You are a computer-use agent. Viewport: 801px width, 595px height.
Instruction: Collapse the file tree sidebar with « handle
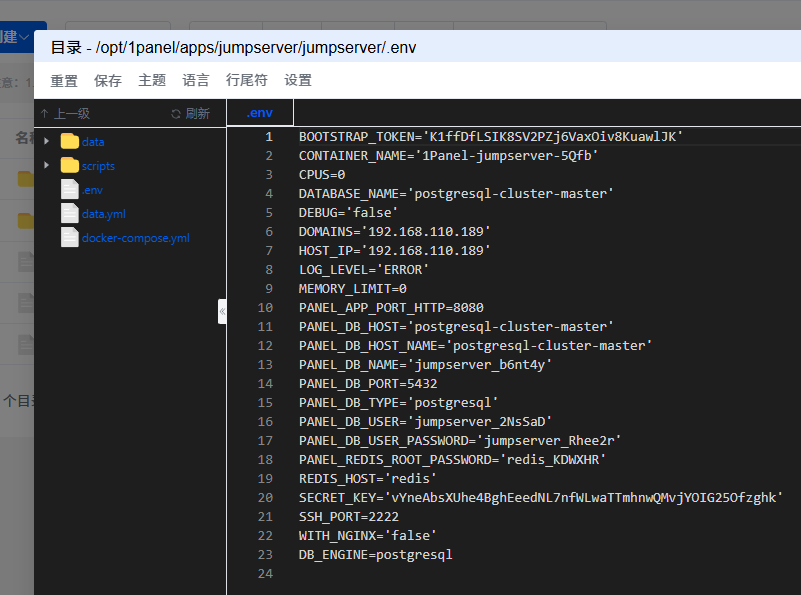(x=222, y=311)
